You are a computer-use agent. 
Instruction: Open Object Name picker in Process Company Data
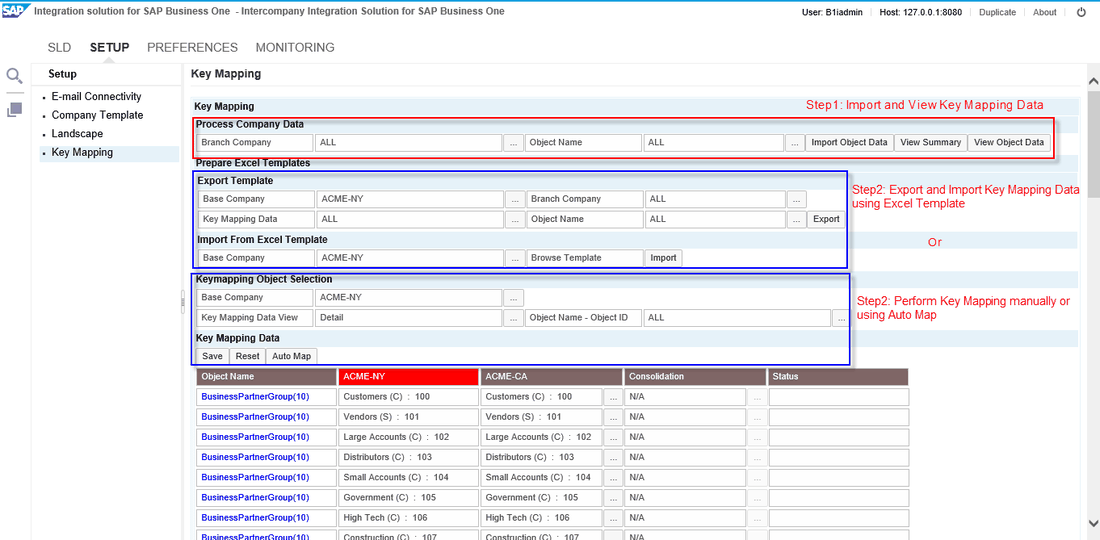[x=794, y=143]
